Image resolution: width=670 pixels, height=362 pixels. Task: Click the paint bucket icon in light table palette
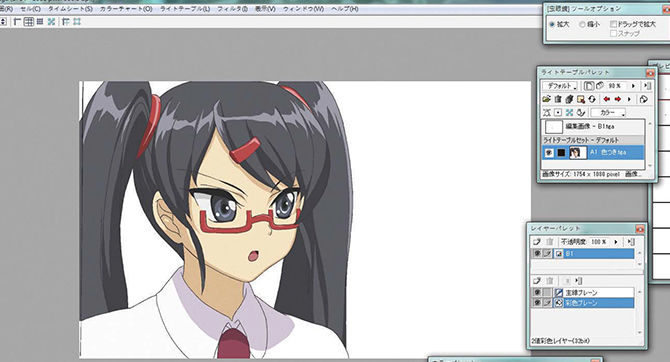coord(644,99)
